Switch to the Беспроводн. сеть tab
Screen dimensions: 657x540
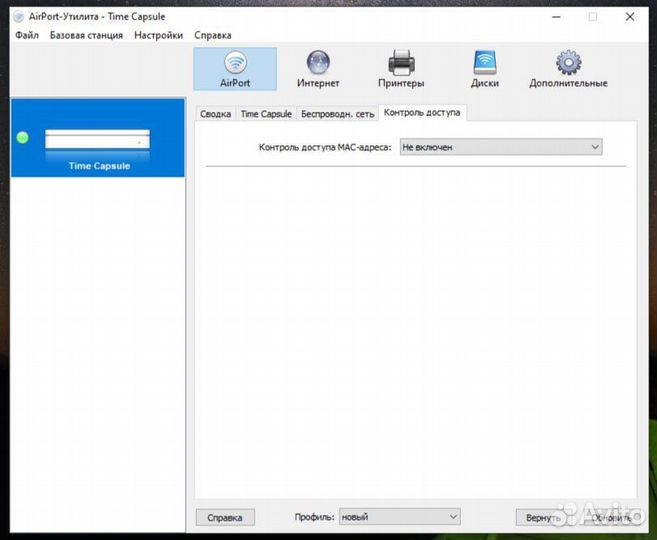point(337,114)
